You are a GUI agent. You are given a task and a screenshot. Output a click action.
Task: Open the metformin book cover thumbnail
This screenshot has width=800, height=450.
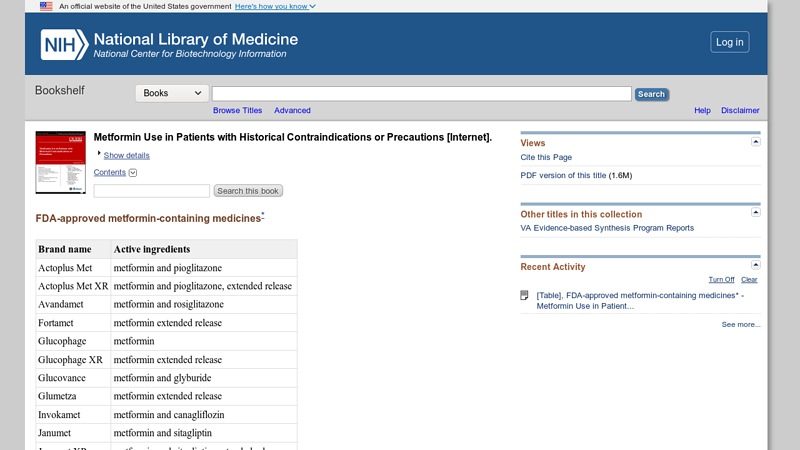pyautogui.click(x=61, y=162)
